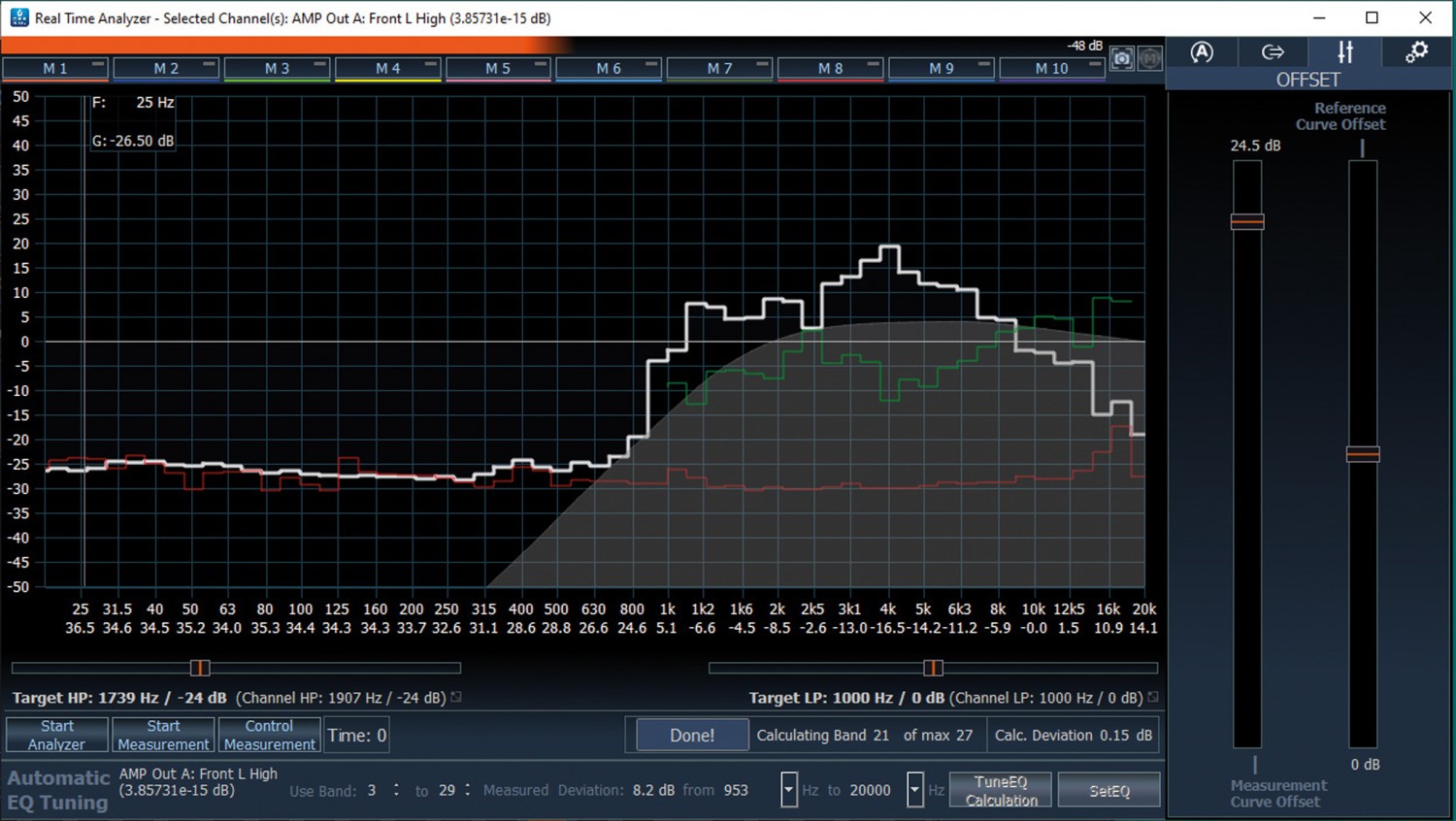Click Measurement Curve Offset slider handle
This screenshot has height=821, width=1456.
pos(1247,221)
